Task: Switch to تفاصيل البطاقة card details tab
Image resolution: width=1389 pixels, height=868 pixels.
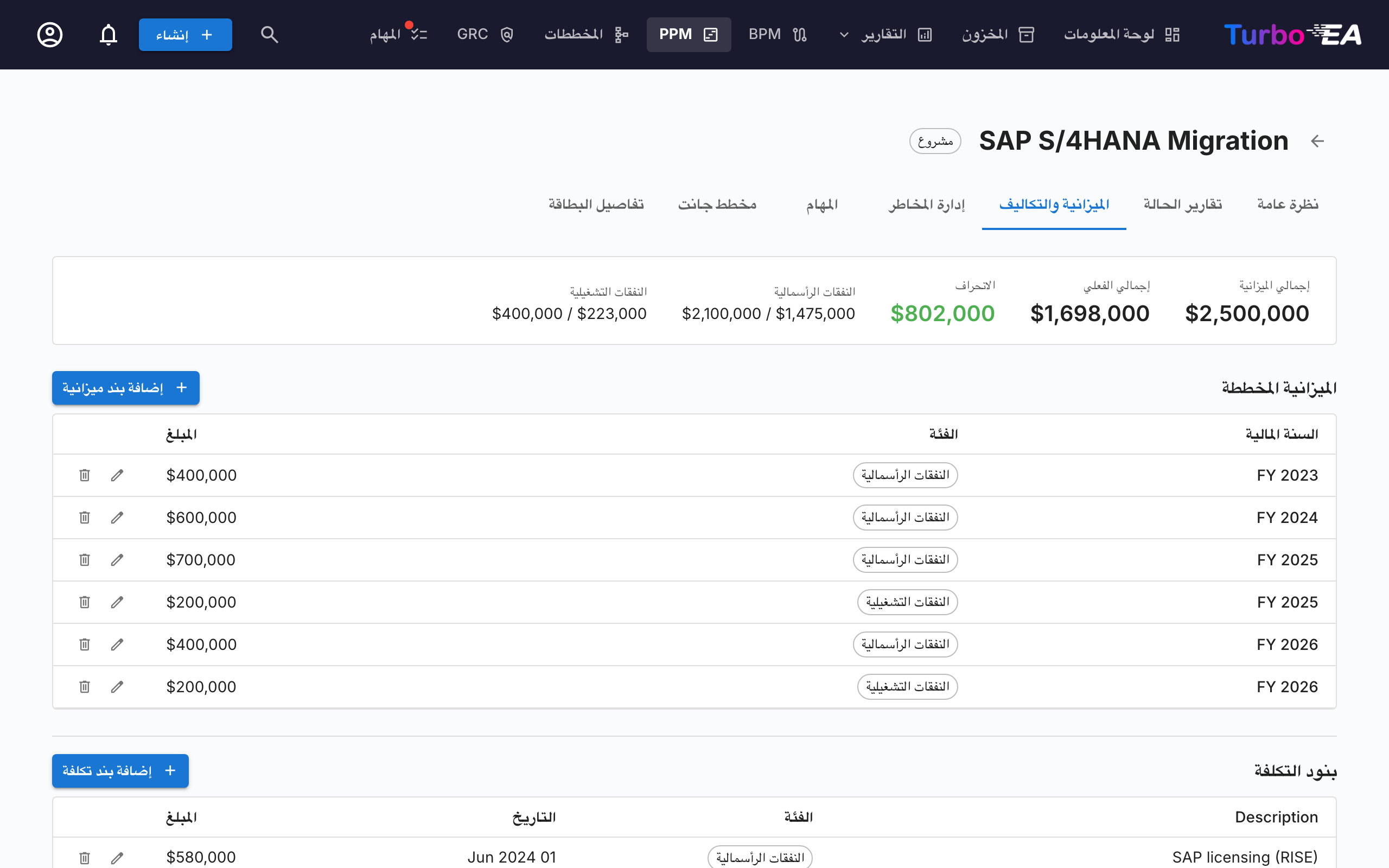Action: pyautogui.click(x=596, y=205)
